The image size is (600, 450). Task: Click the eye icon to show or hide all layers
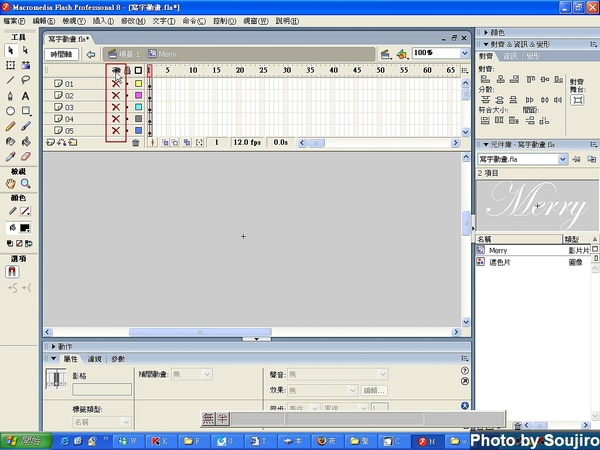[116, 70]
